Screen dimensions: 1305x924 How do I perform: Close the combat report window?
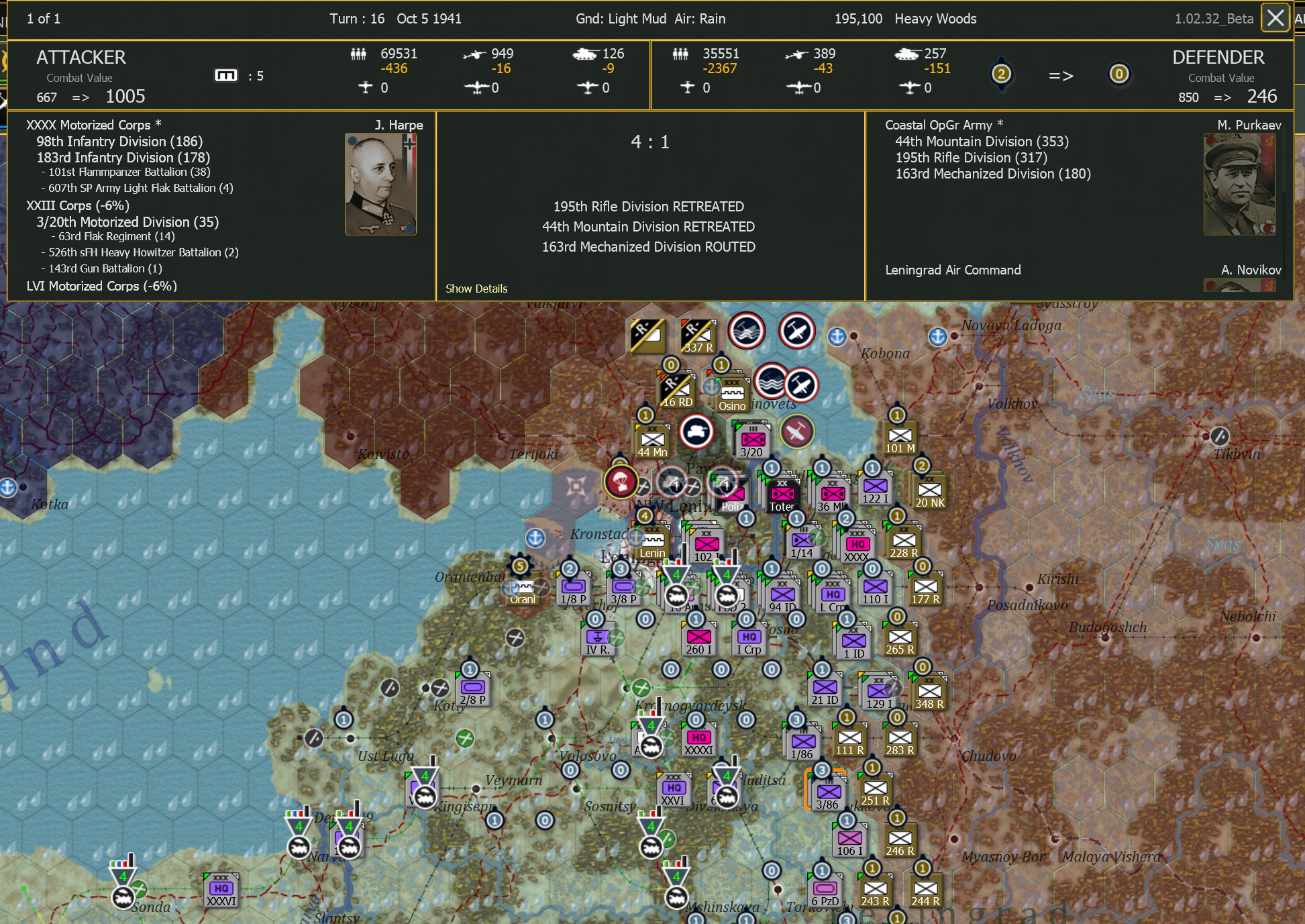click(x=1275, y=18)
